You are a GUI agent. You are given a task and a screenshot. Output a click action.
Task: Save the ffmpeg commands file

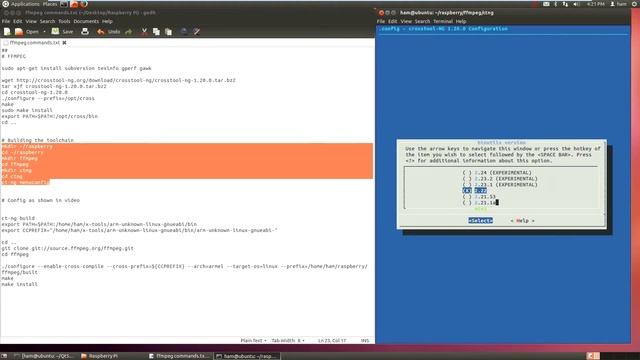(x=62, y=31)
